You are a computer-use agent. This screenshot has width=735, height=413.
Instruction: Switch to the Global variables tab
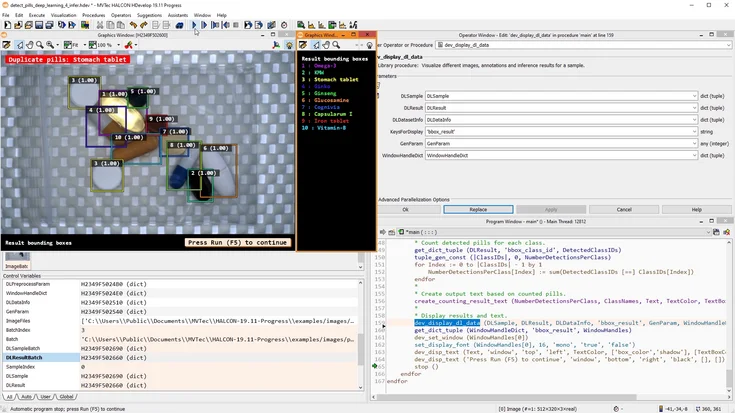click(66, 397)
